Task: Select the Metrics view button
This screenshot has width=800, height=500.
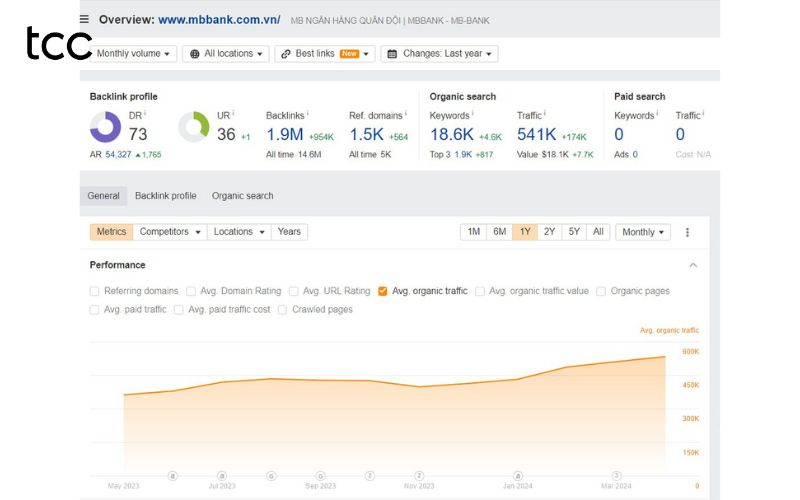Action: (x=111, y=232)
